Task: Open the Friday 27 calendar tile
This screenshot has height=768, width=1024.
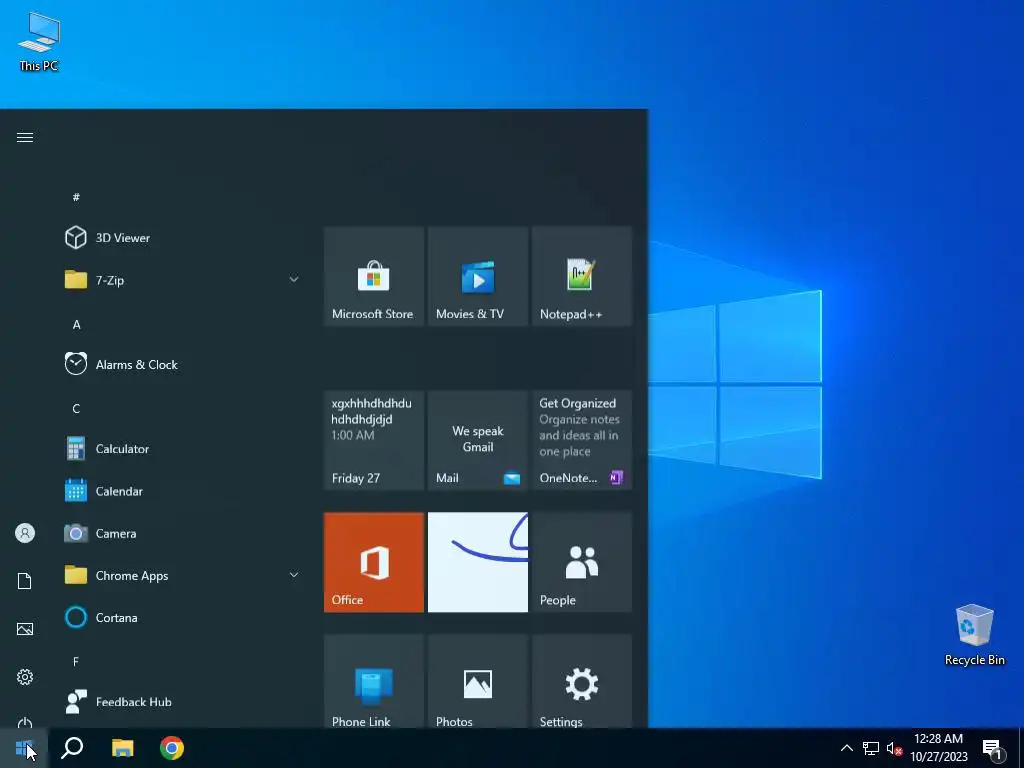Action: (374, 440)
